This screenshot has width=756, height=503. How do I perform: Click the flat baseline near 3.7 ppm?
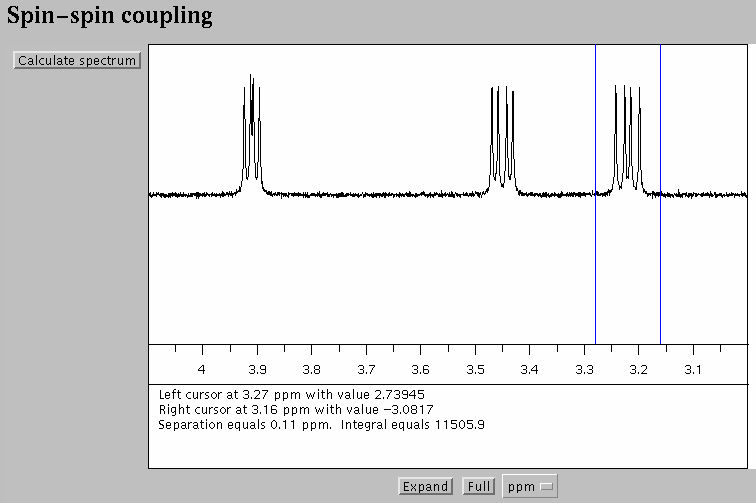pyautogui.click(x=366, y=194)
